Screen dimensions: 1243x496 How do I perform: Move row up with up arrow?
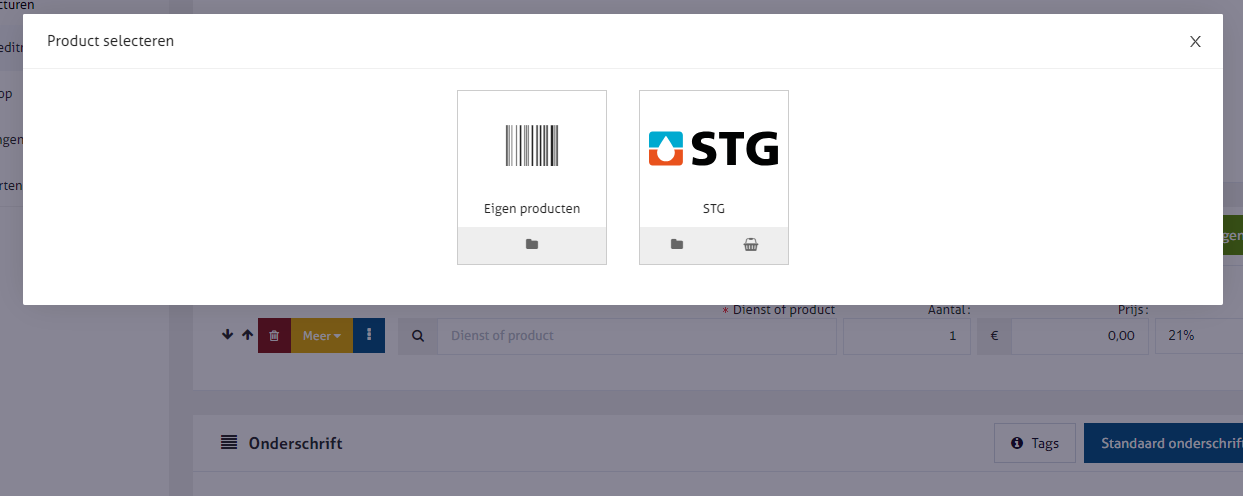(247, 336)
